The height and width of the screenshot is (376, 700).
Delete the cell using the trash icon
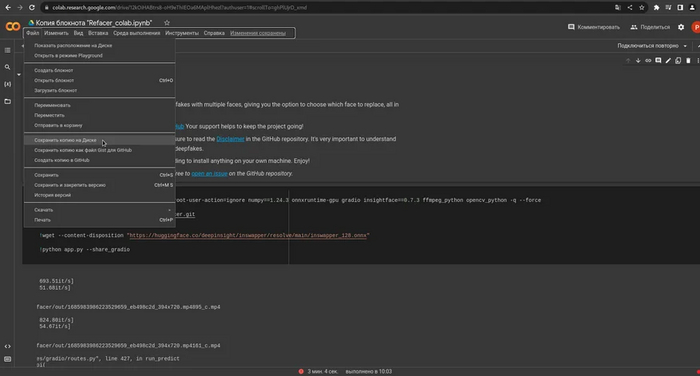click(x=688, y=60)
